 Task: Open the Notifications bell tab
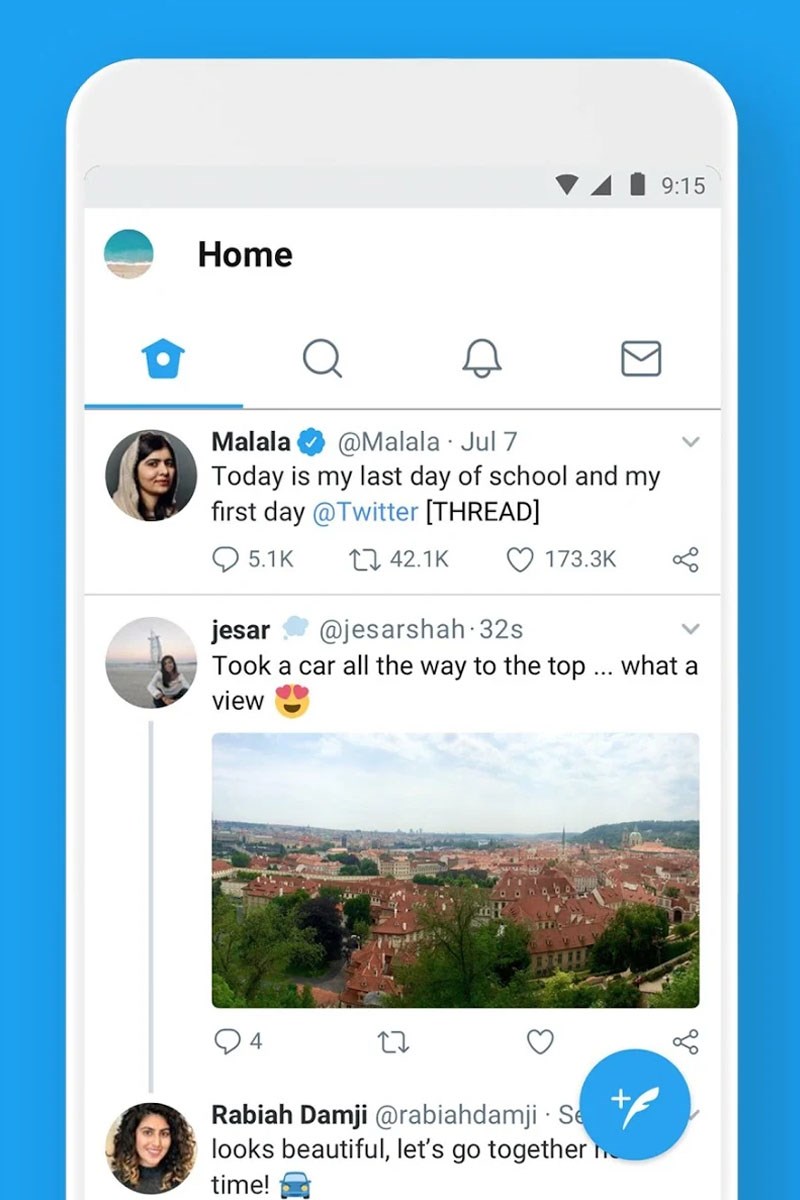(x=481, y=358)
